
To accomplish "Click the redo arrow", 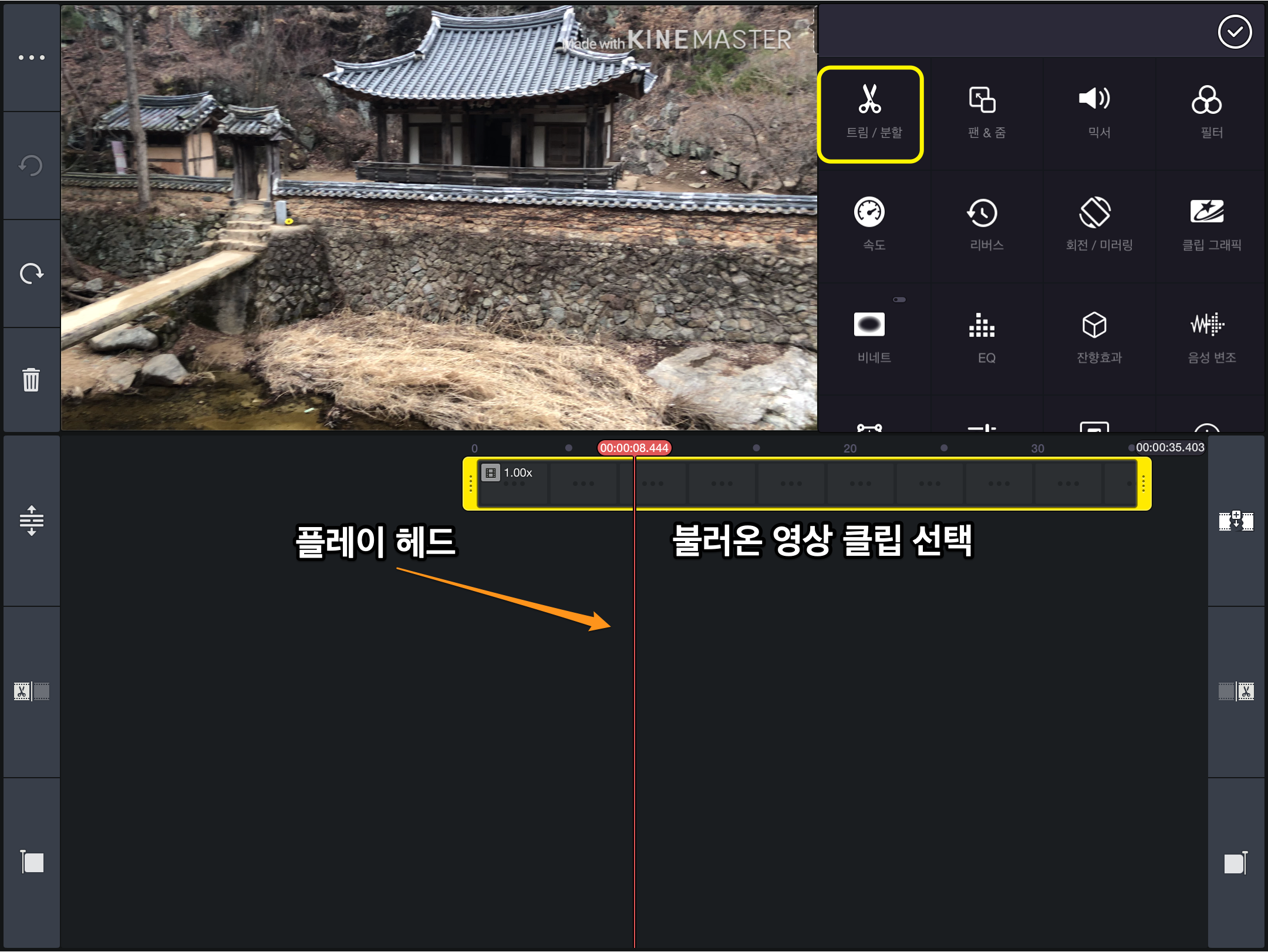I will point(32,274).
